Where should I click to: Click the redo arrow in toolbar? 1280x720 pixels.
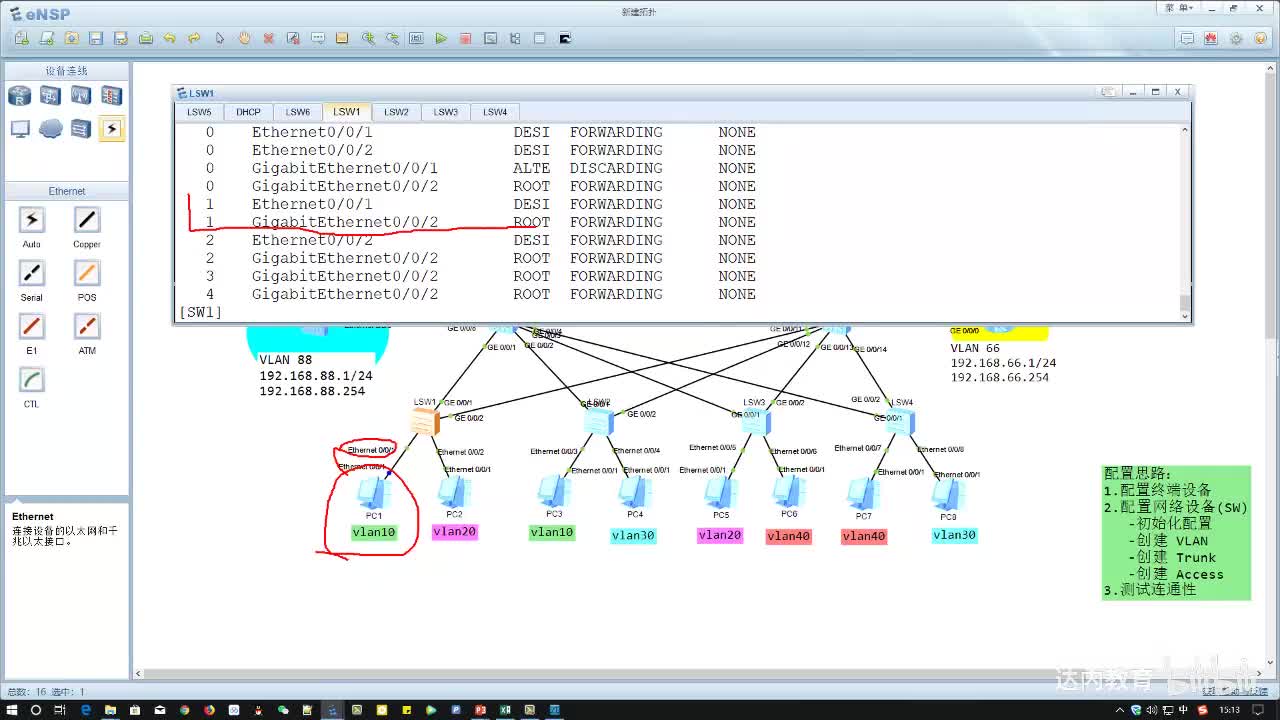(194, 38)
